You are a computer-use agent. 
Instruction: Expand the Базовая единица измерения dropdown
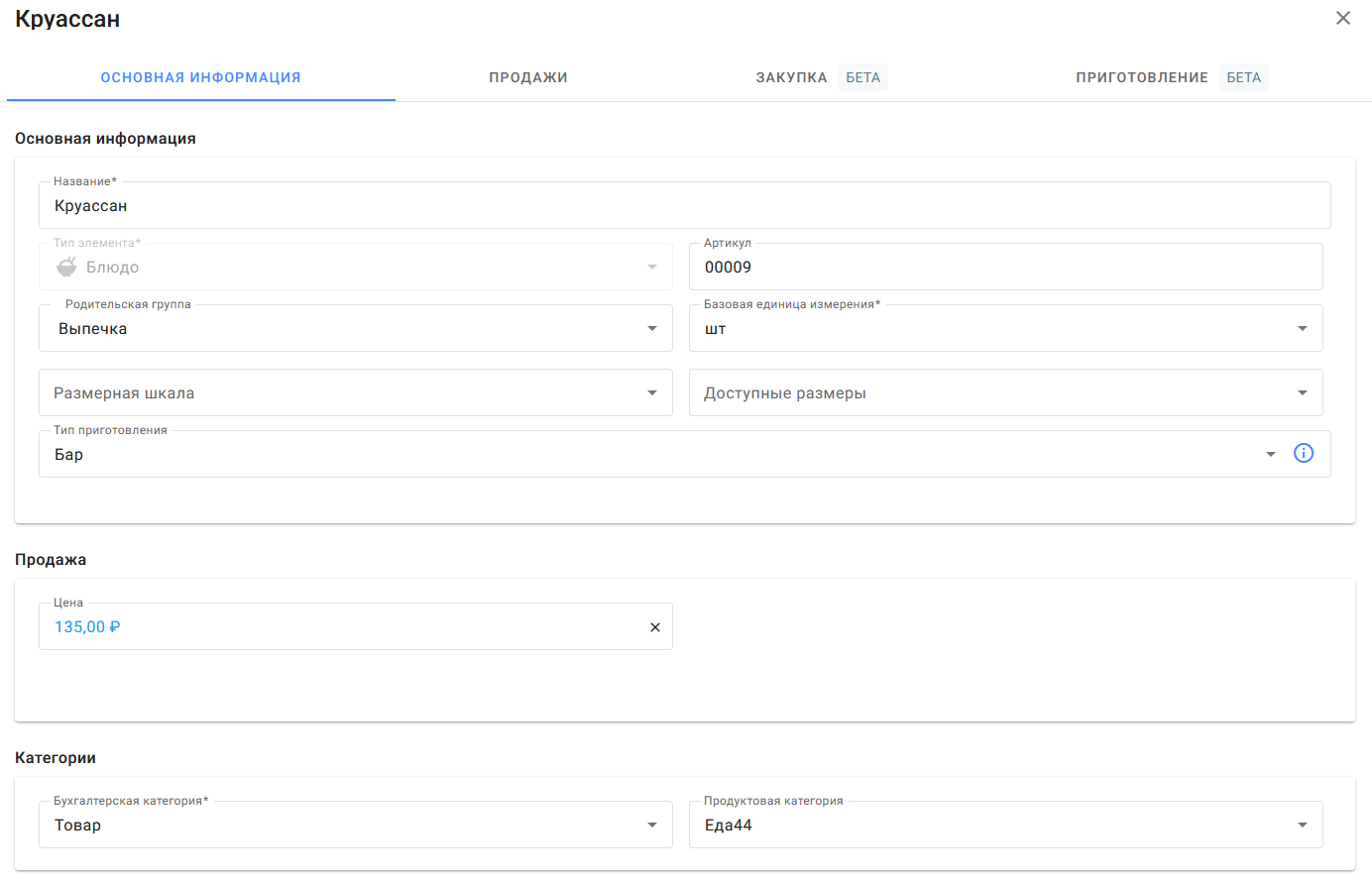1302,328
